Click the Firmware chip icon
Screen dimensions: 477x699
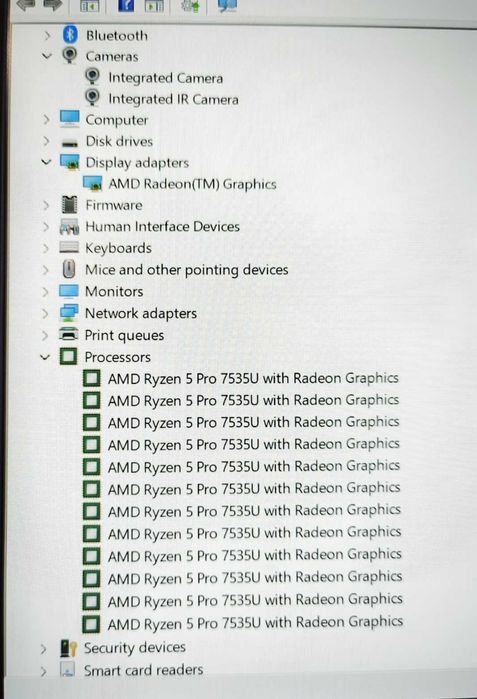coord(70,205)
